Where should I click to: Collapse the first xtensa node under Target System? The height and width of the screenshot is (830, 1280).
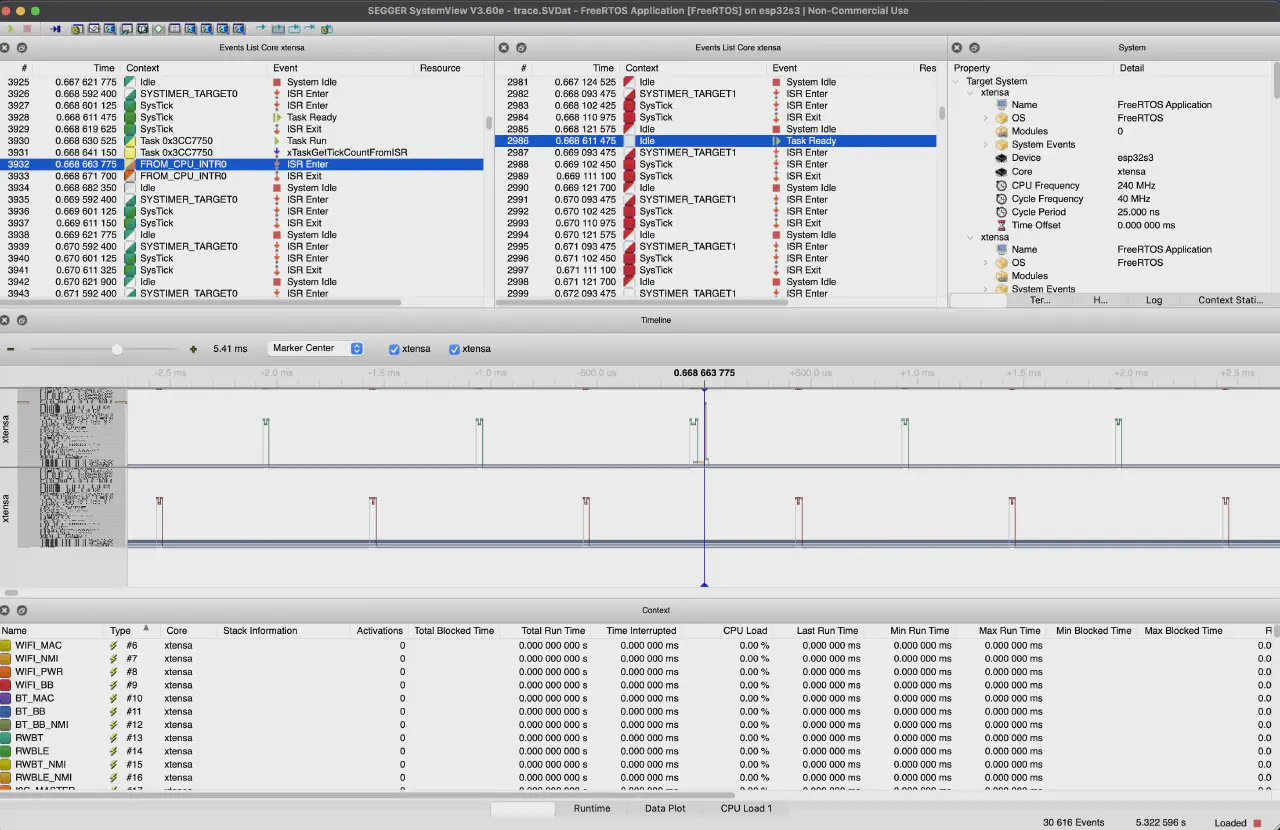tap(971, 92)
